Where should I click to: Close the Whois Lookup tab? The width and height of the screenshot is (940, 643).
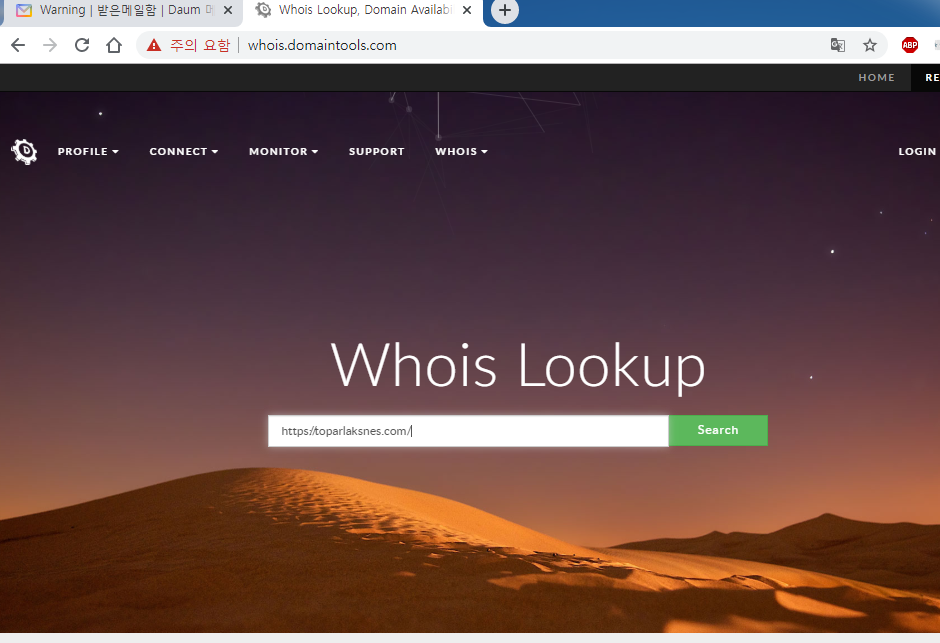pos(467,10)
